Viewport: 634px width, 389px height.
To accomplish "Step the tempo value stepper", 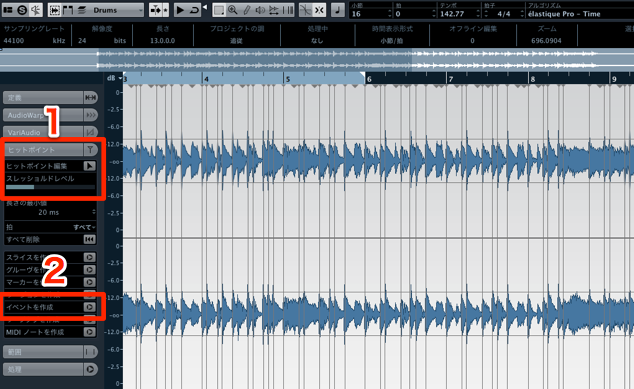I will click(x=478, y=14).
